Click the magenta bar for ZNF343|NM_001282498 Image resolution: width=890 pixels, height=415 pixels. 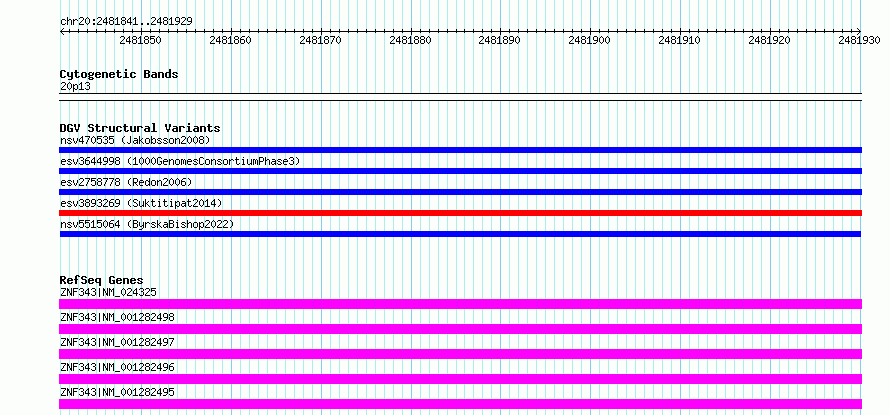(460, 329)
